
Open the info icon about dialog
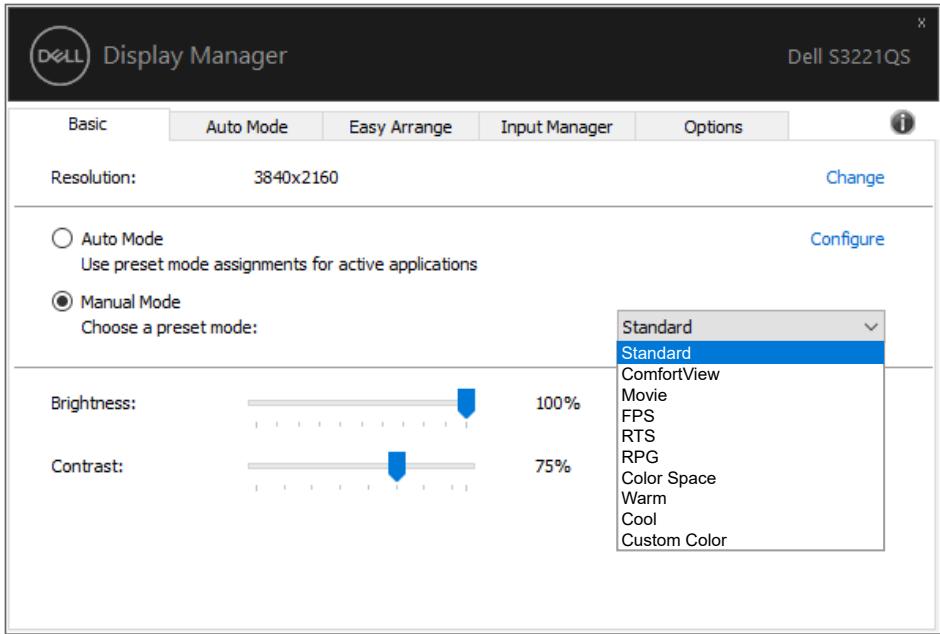coord(902,123)
